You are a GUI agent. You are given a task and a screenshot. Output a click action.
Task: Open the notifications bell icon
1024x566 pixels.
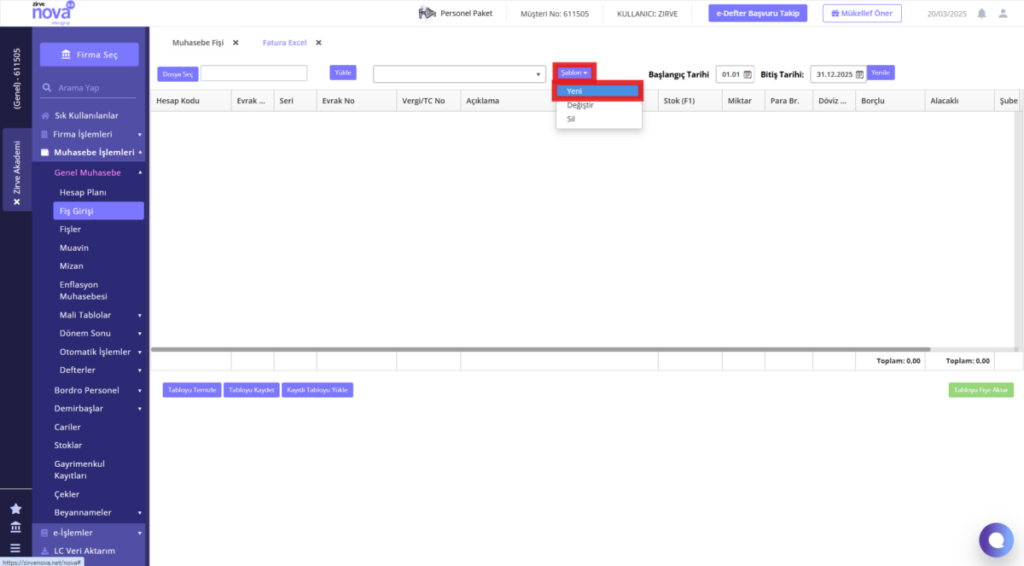[x=982, y=13]
